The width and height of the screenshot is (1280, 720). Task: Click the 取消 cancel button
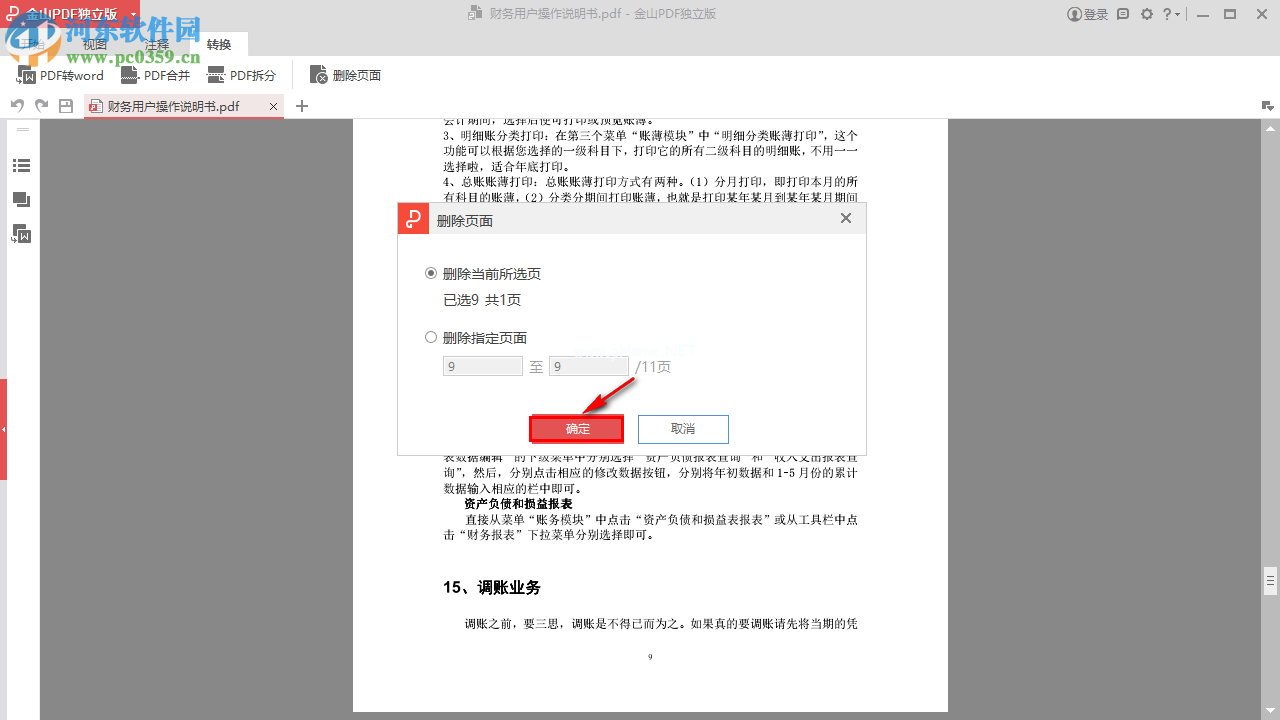point(683,429)
